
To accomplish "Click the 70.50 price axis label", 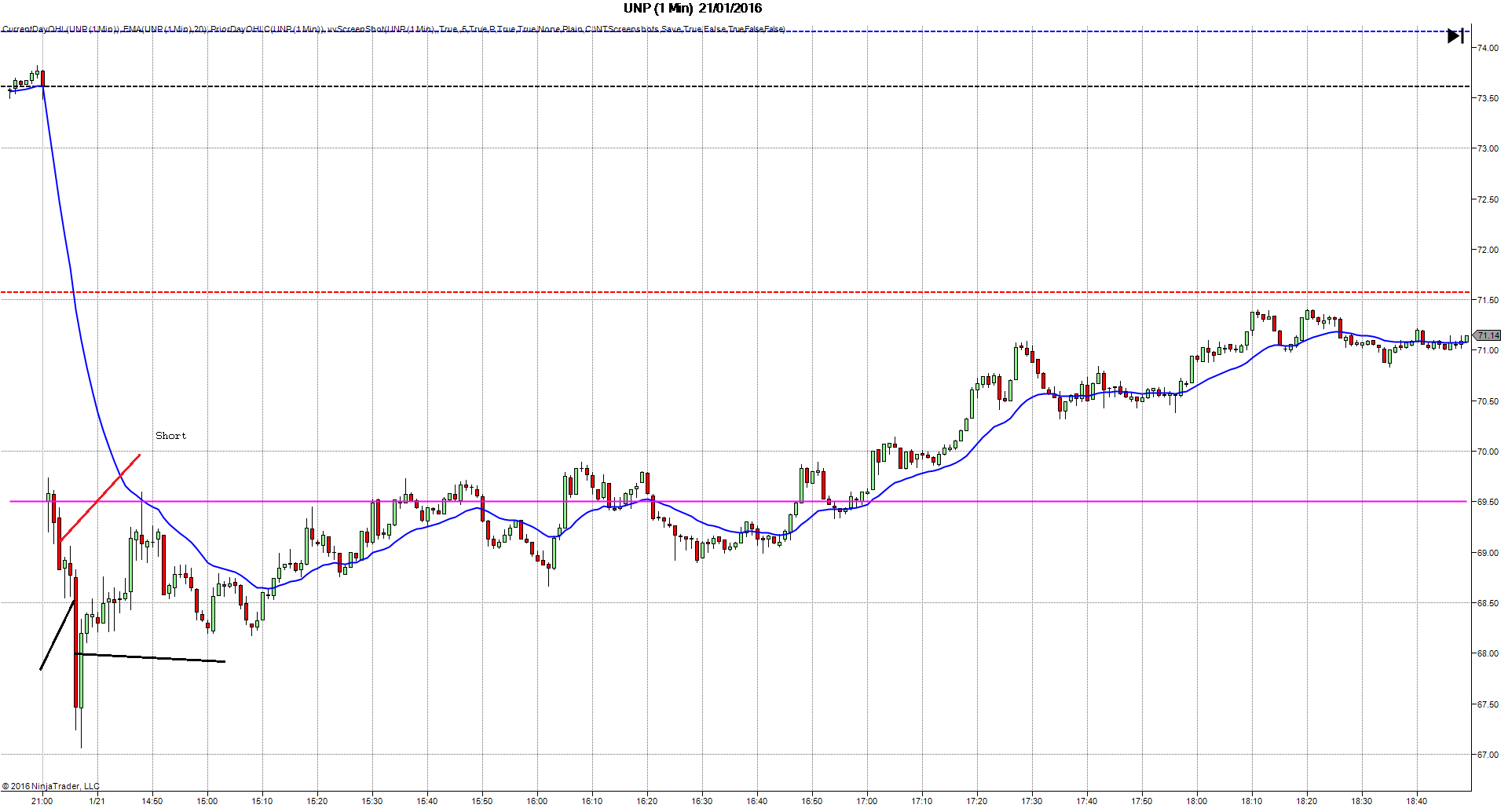I will click(1487, 401).
